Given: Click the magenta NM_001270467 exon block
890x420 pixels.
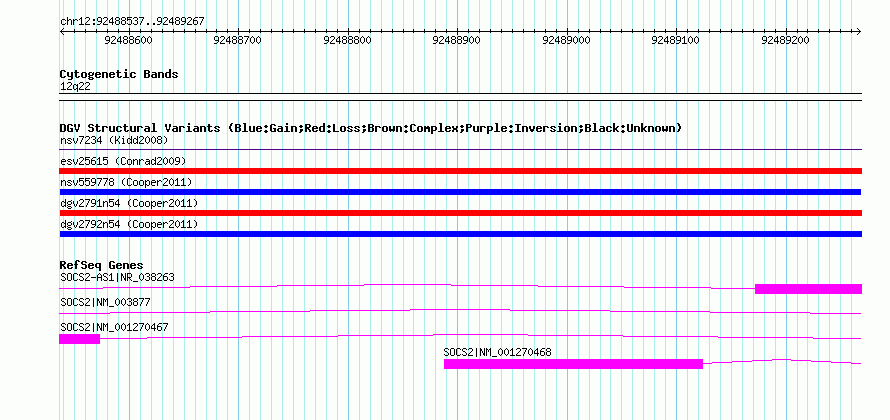Looking at the screenshot, I should point(79,339).
